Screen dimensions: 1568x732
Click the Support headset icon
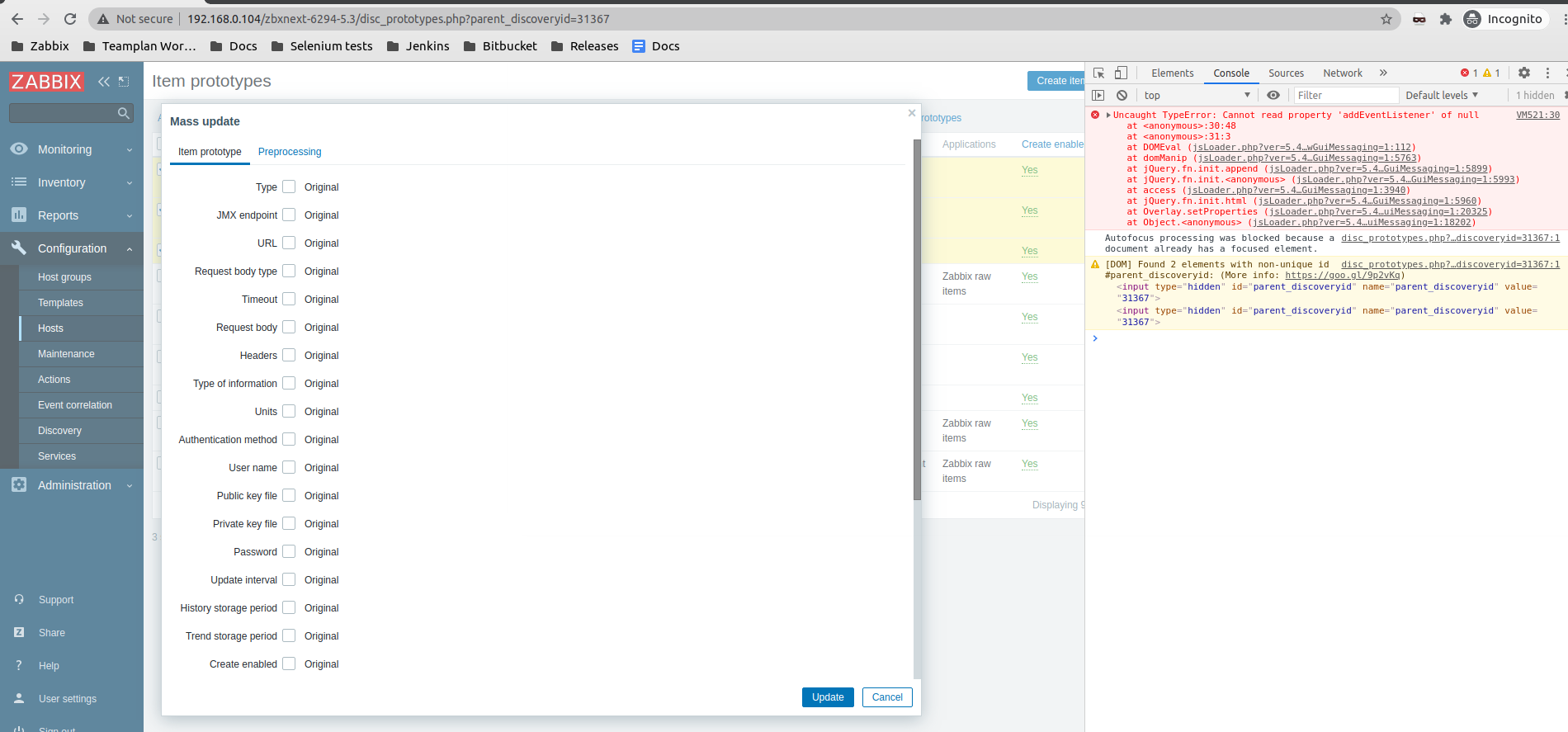(19, 600)
